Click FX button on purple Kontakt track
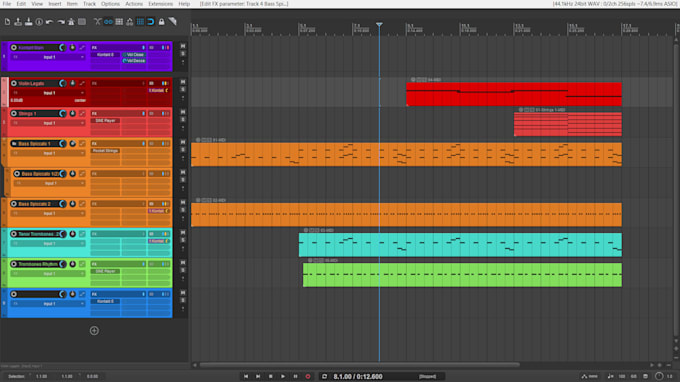Screen dimensions: 680x382 tap(94, 48)
